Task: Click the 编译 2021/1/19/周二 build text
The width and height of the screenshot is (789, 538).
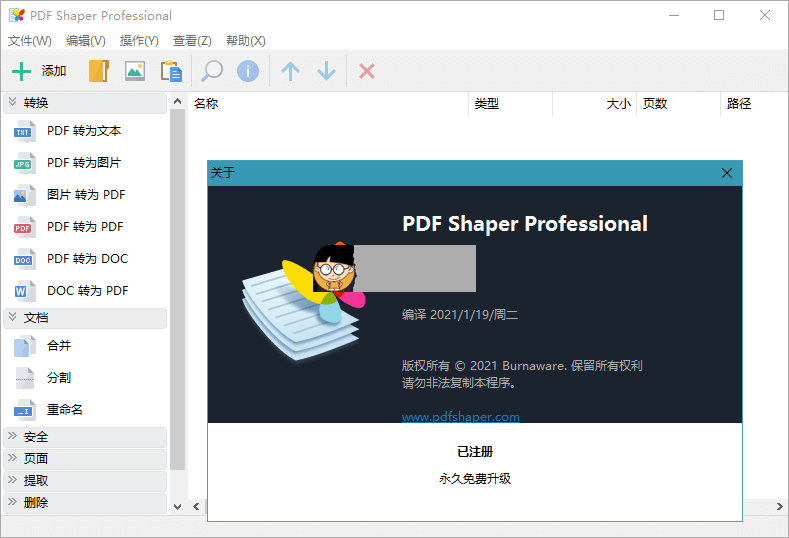Action: tap(460, 315)
